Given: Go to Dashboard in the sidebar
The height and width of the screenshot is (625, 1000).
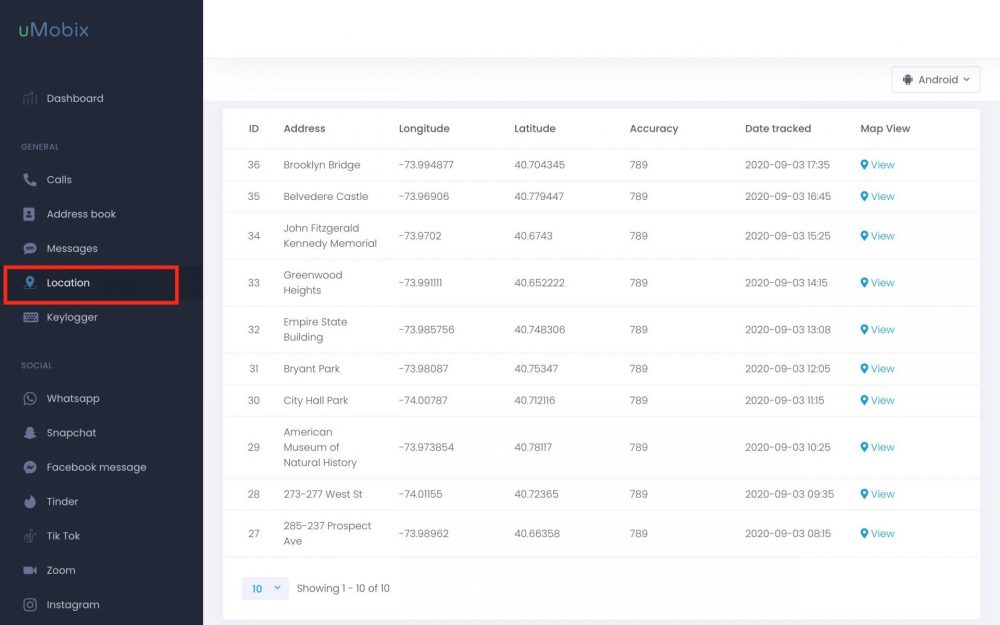Looking at the screenshot, I should (75, 98).
